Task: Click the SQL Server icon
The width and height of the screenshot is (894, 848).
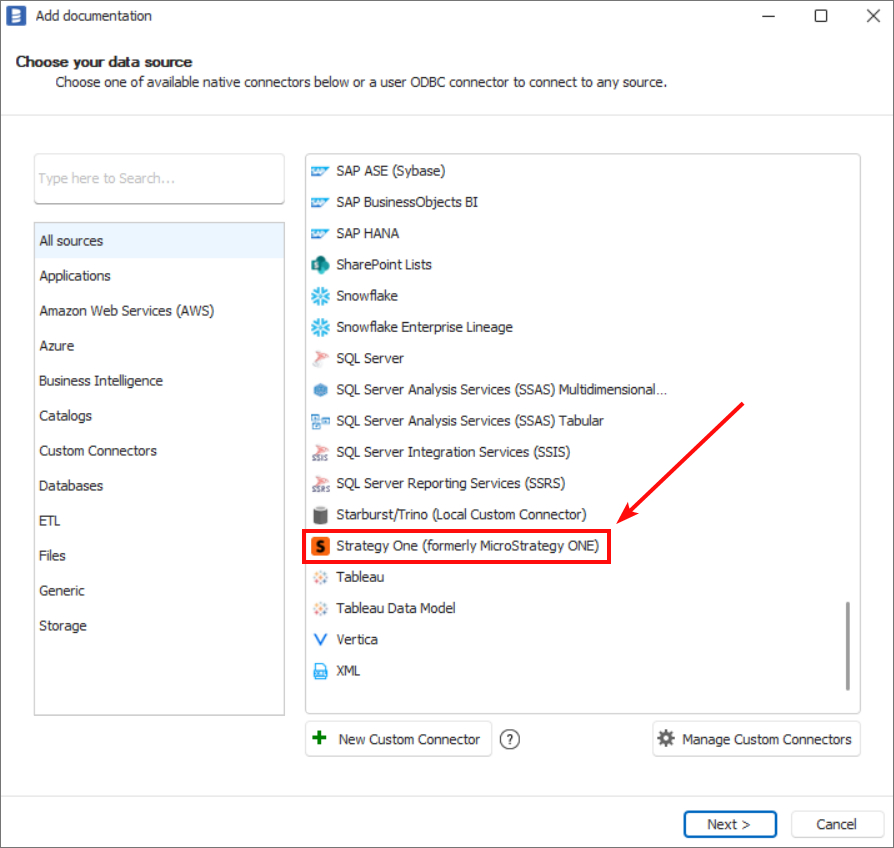Action: point(320,359)
